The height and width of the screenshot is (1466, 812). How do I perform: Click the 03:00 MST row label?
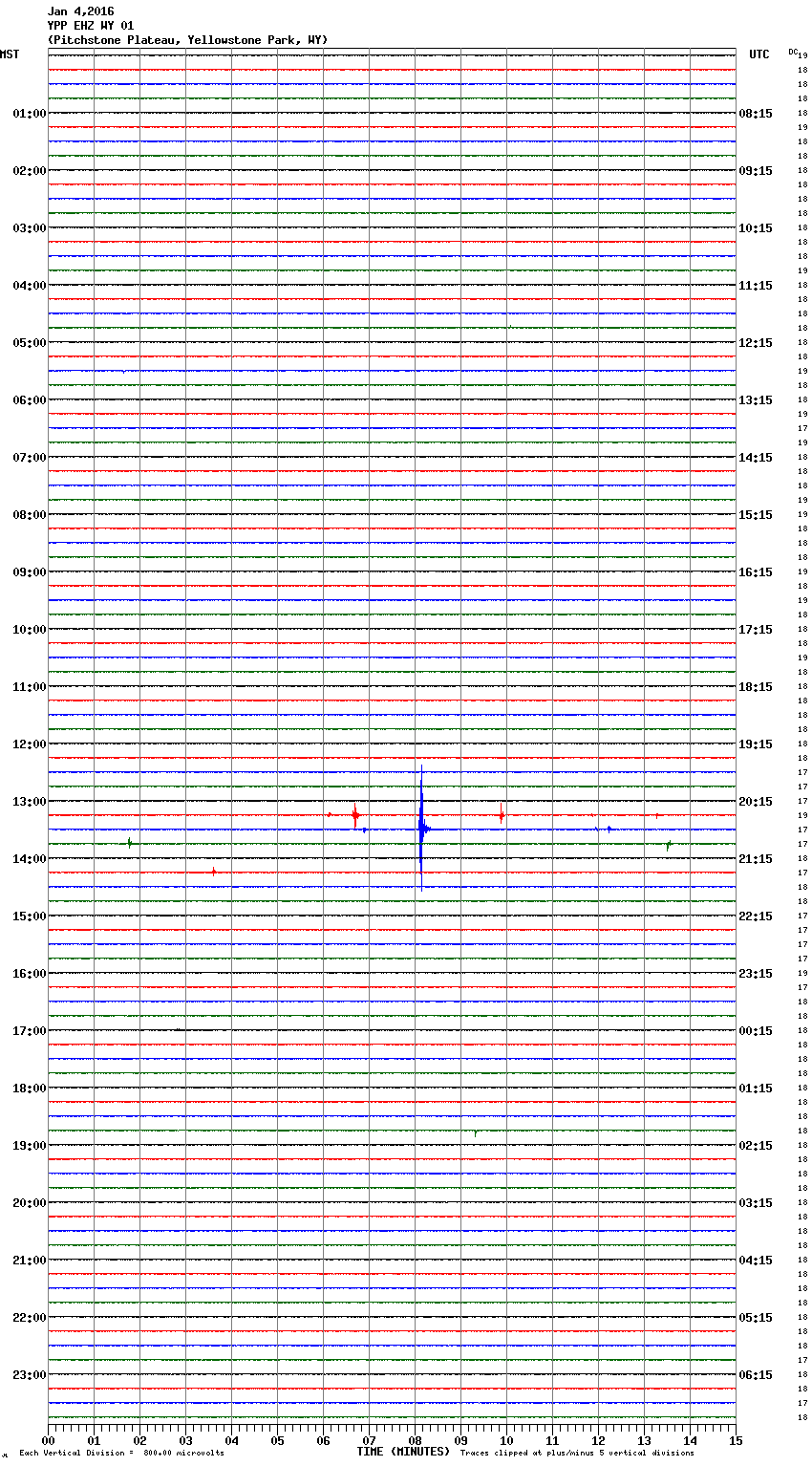coord(30,228)
